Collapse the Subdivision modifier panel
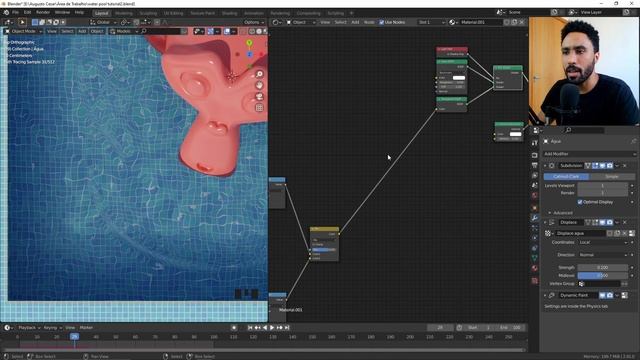The width and height of the screenshot is (640, 360). pyautogui.click(x=545, y=166)
